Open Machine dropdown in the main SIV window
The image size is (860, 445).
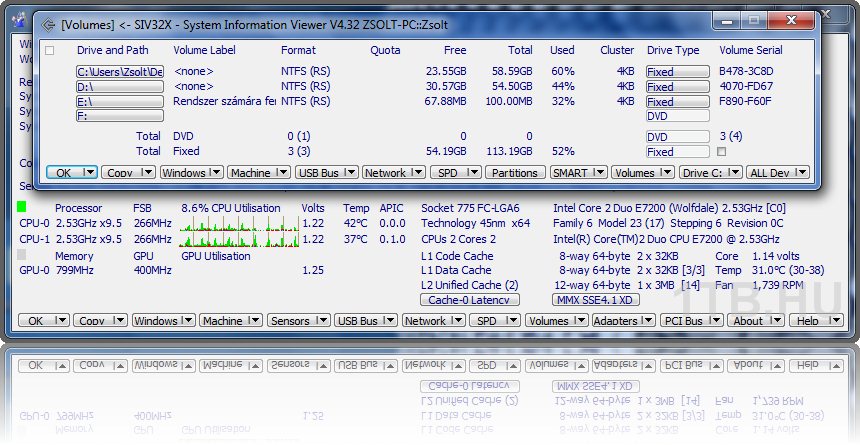tap(231, 320)
